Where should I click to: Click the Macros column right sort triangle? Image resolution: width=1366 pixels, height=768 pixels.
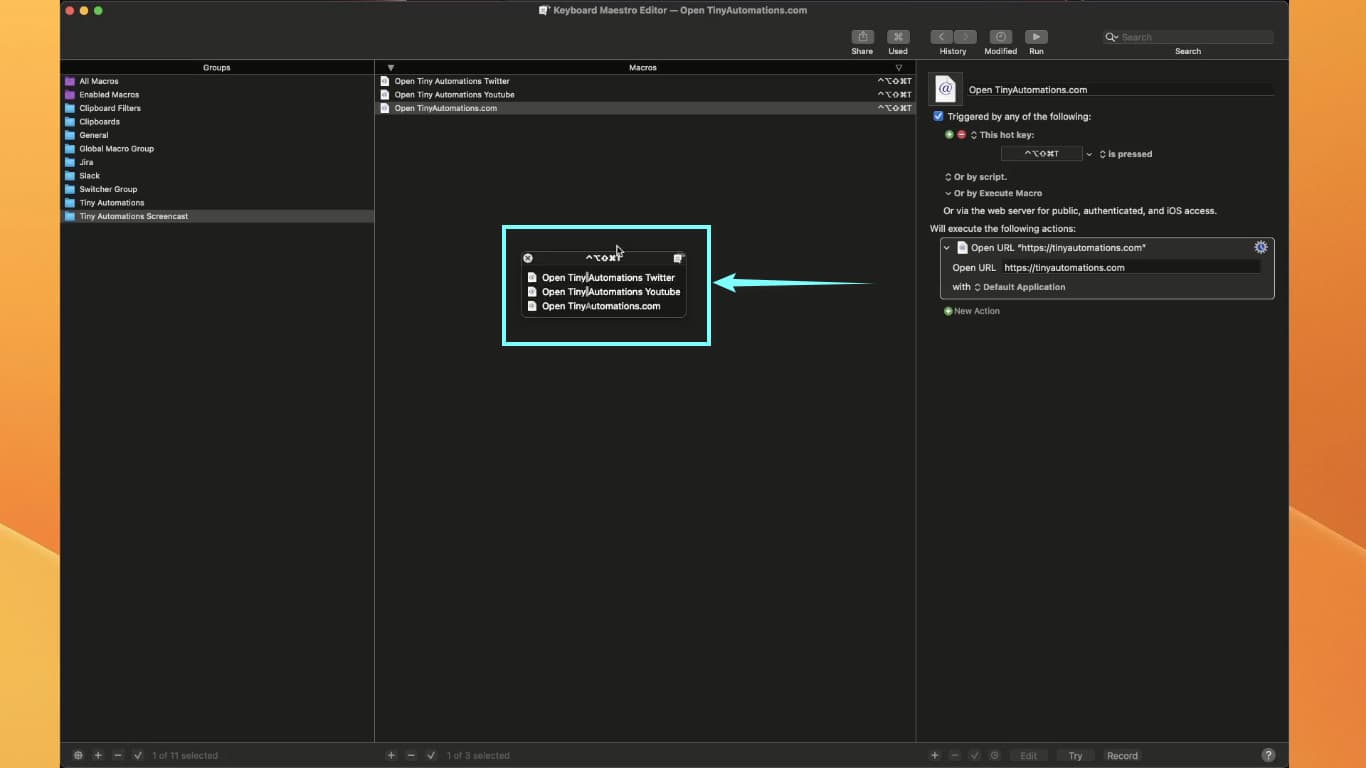pos(899,68)
